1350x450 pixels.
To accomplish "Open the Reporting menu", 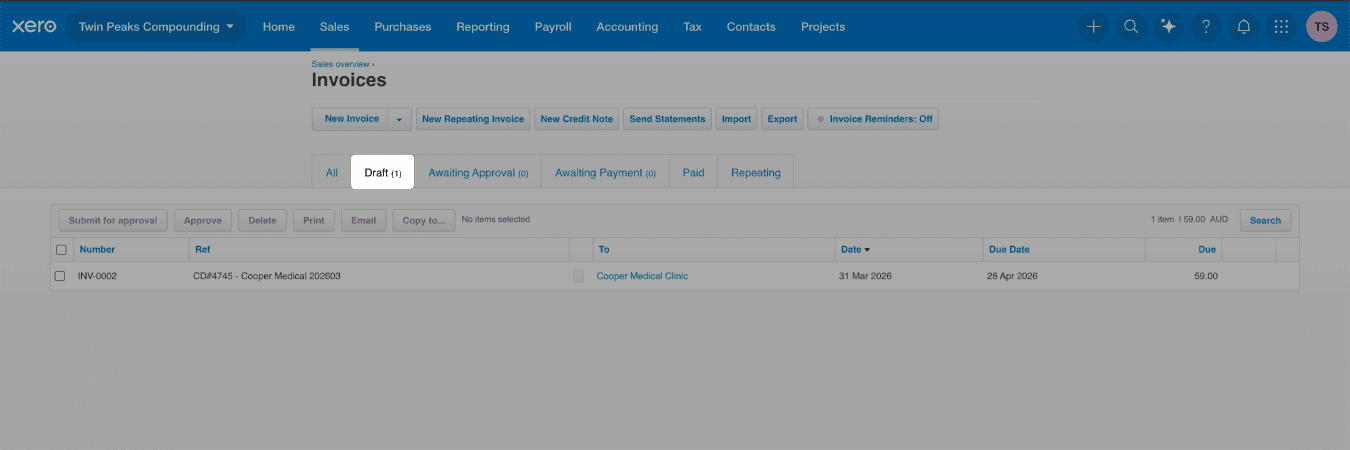I will (483, 27).
